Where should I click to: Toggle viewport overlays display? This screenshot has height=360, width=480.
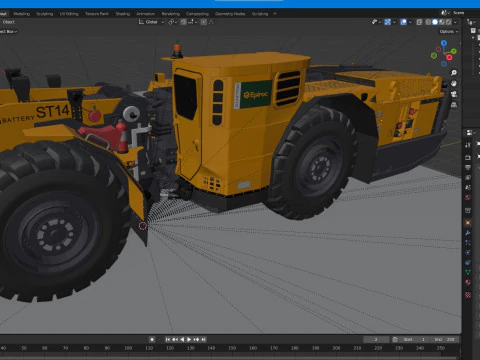pos(403,22)
